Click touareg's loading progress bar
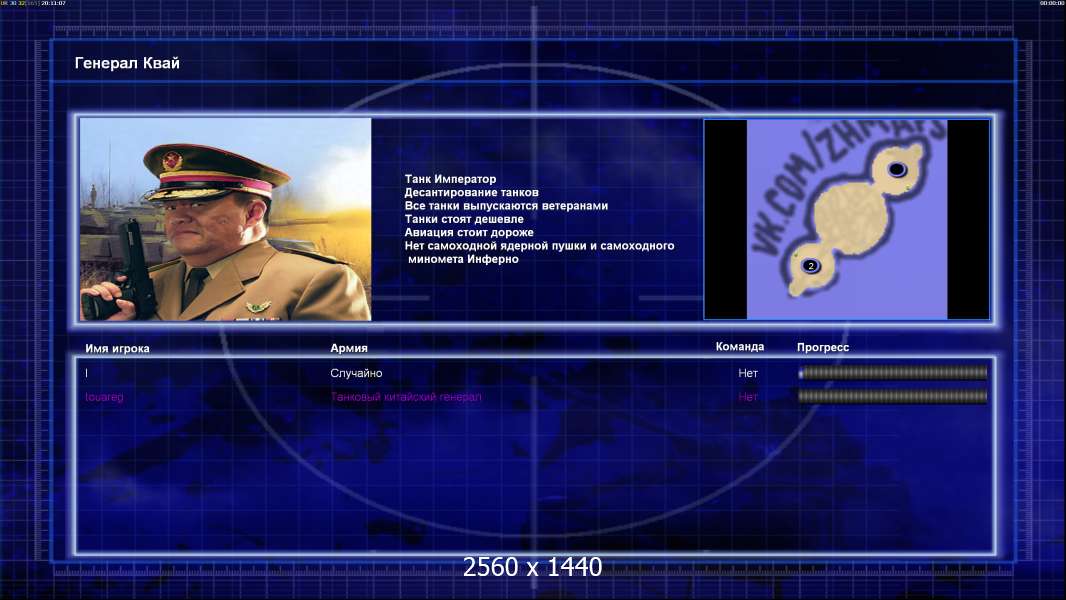The width and height of the screenshot is (1066, 600). tap(893, 396)
